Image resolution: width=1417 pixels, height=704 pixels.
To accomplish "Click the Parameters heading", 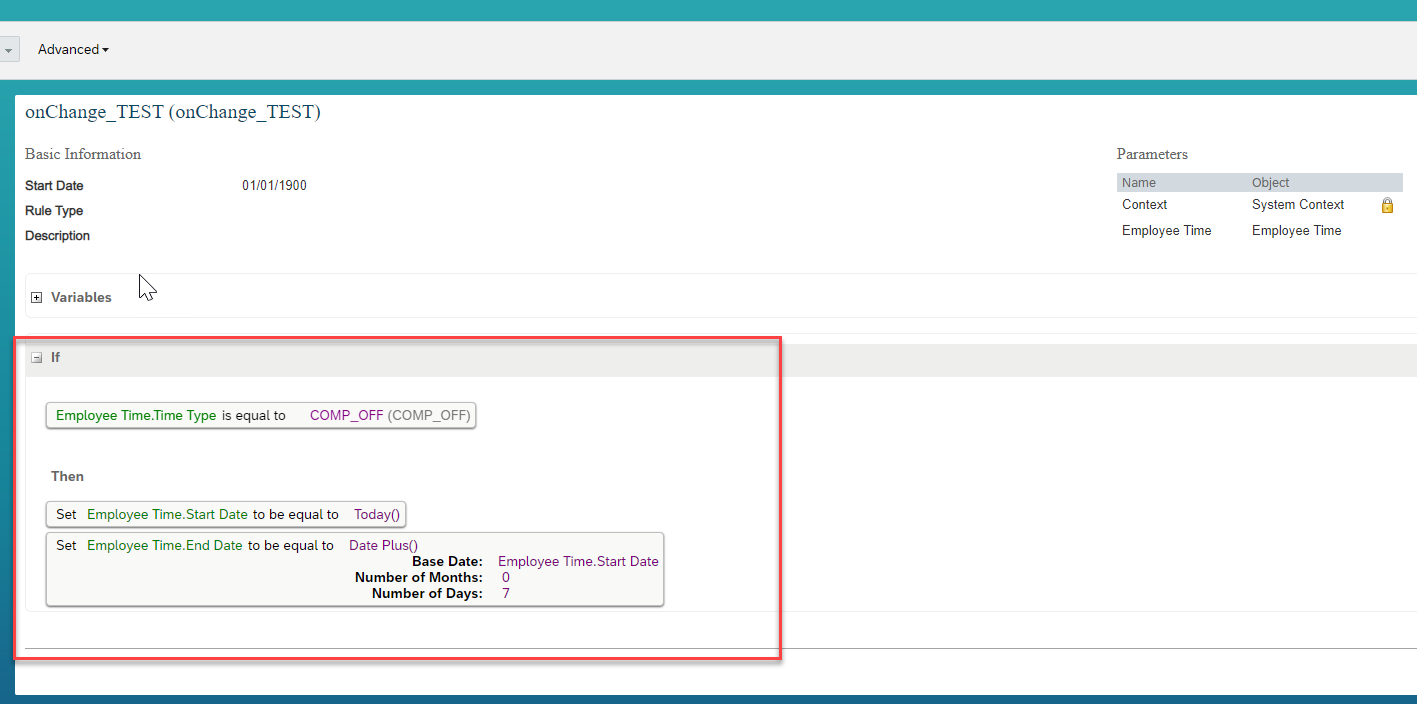I will (x=1152, y=154).
